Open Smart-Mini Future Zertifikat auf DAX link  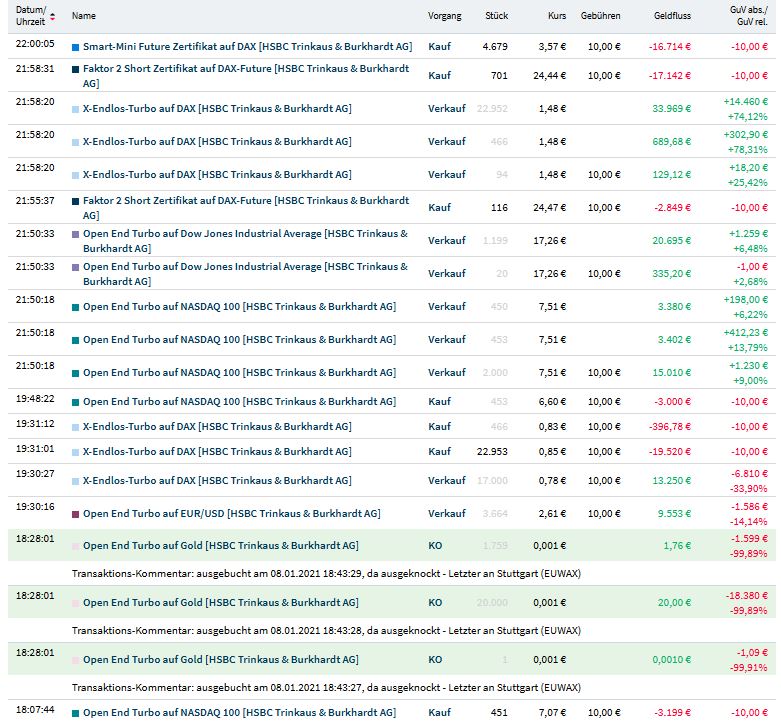point(248,46)
